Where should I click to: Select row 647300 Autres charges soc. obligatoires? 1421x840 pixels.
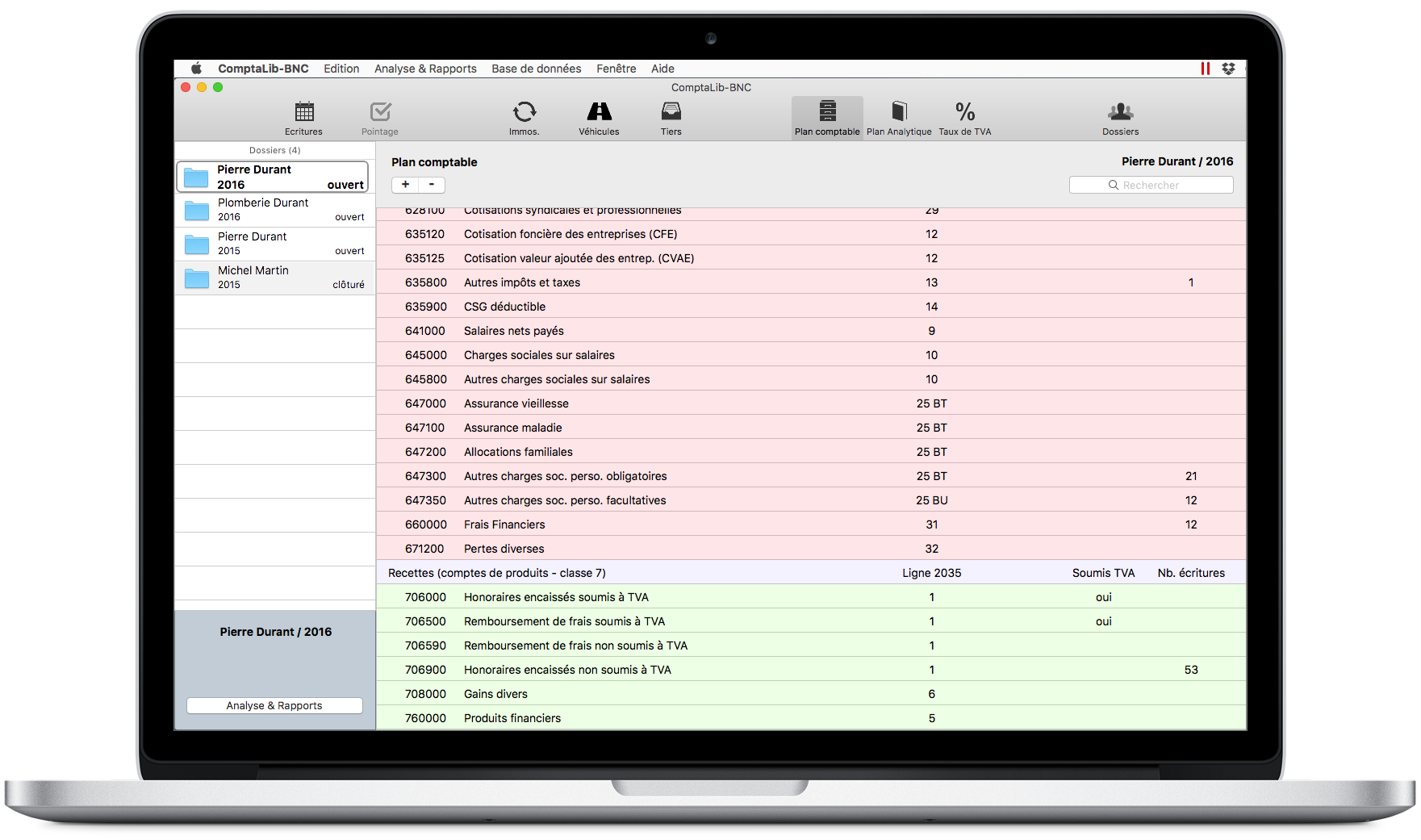pos(811,476)
